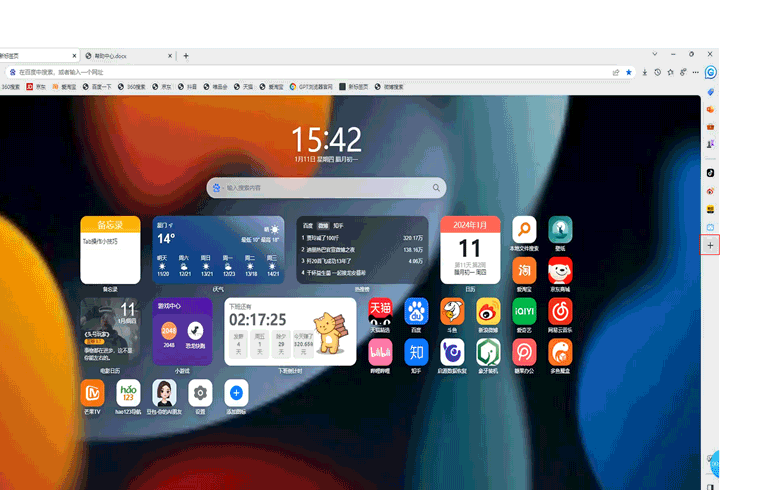Expand the Xiamen city selector in the weather widget
The height and width of the screenshot is (490, 768).
165,225
